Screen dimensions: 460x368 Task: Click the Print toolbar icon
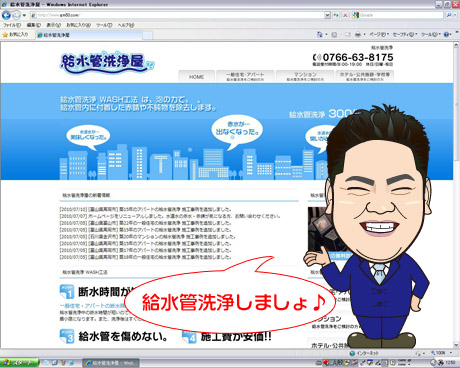(x=358, y=34)
